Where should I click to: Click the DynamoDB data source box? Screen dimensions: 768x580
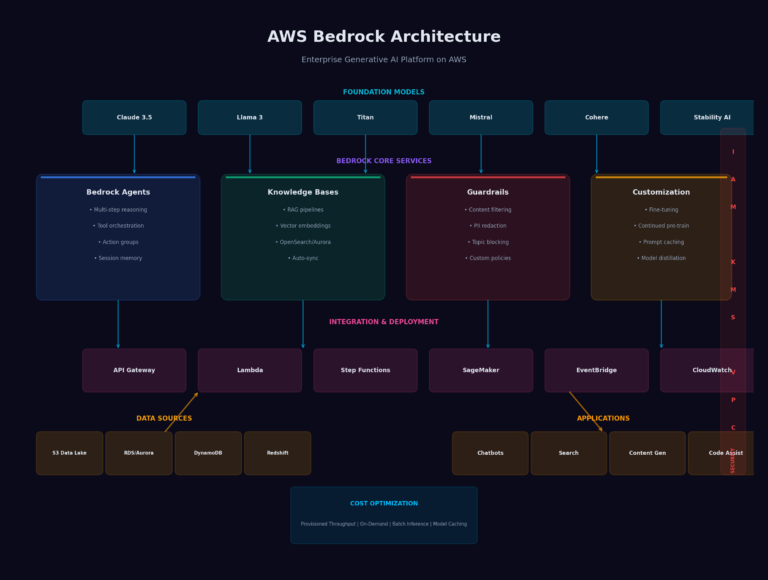coord(208,453)
